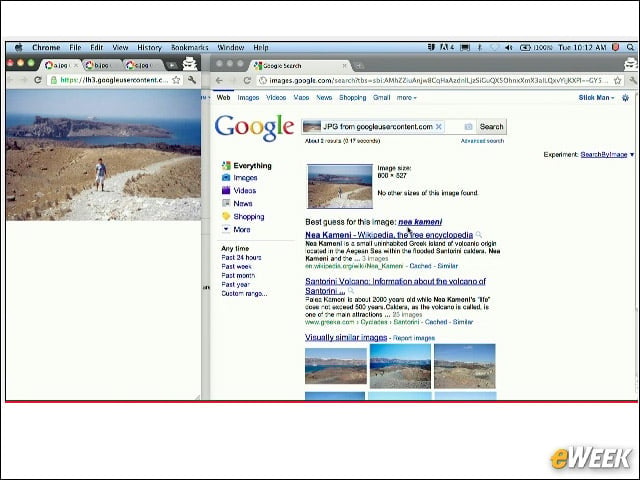Filter to Past month
Screen dimensions: 640x480
(x=238, y=276)
